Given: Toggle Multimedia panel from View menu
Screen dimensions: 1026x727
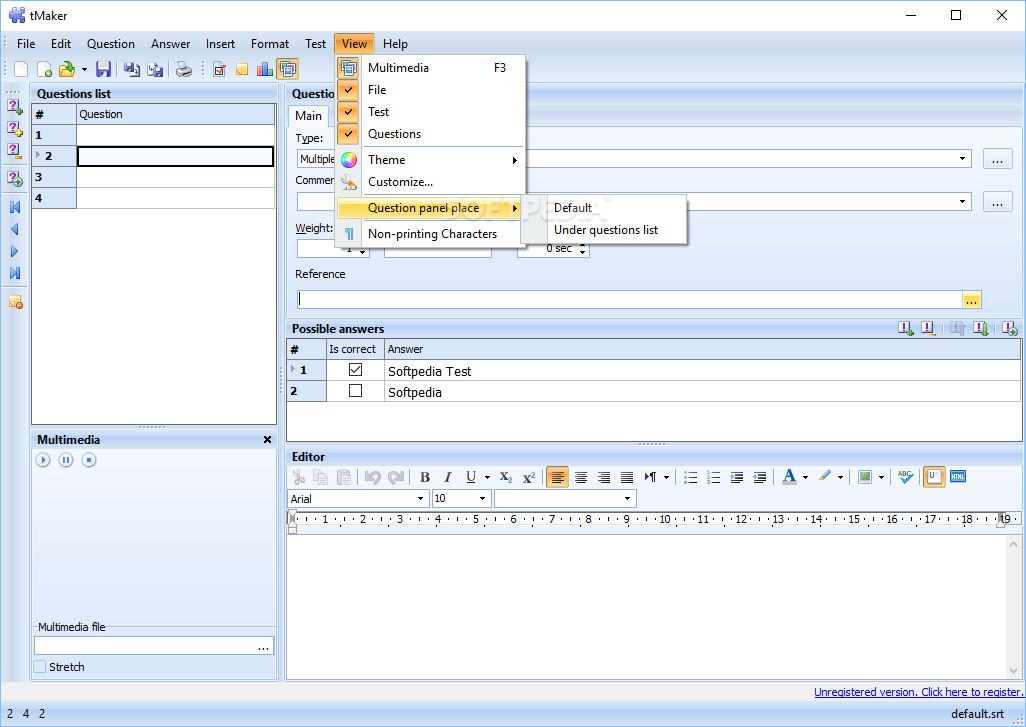Looking at the screenshot, I should coord(431,67).
